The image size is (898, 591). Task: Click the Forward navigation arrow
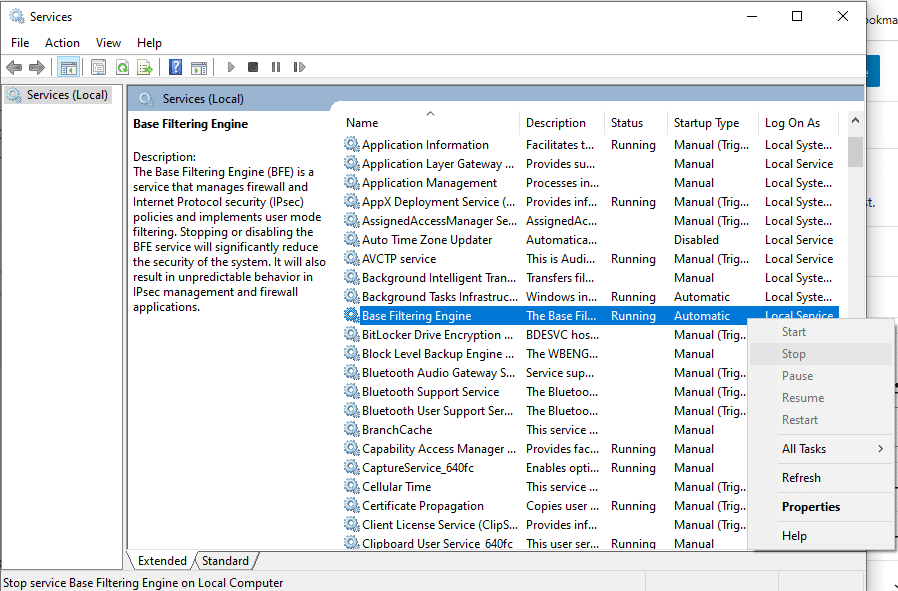coord(38,67)
